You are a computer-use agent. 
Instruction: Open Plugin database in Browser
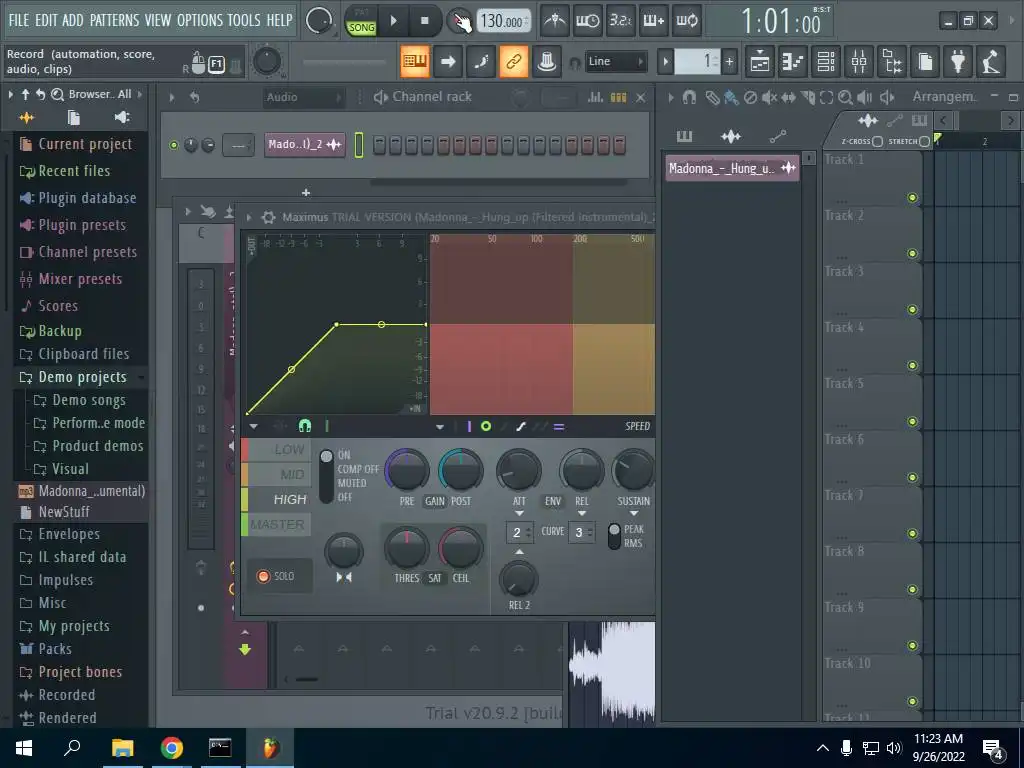pos(87,198)
